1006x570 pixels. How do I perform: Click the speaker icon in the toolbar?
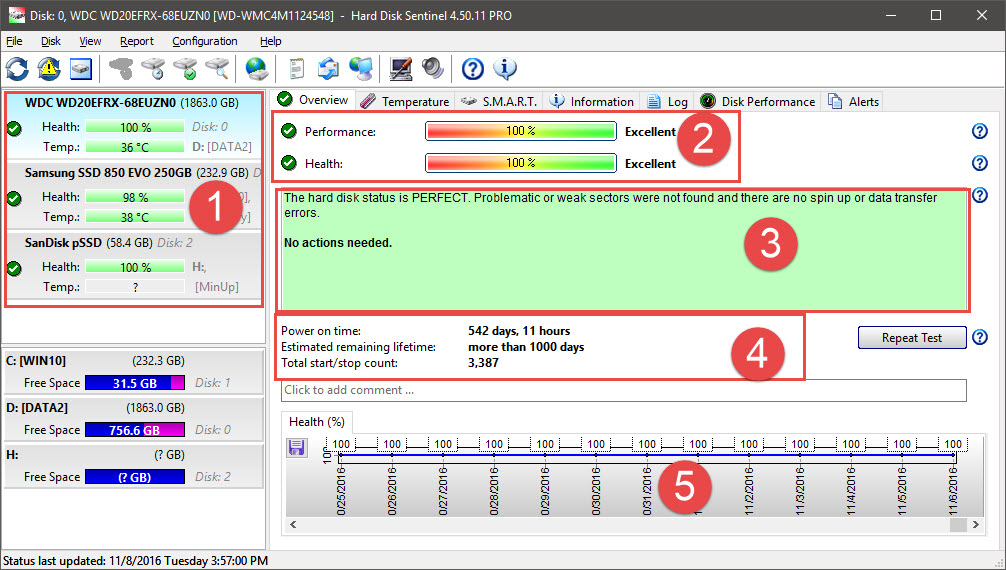coord(432,68)
